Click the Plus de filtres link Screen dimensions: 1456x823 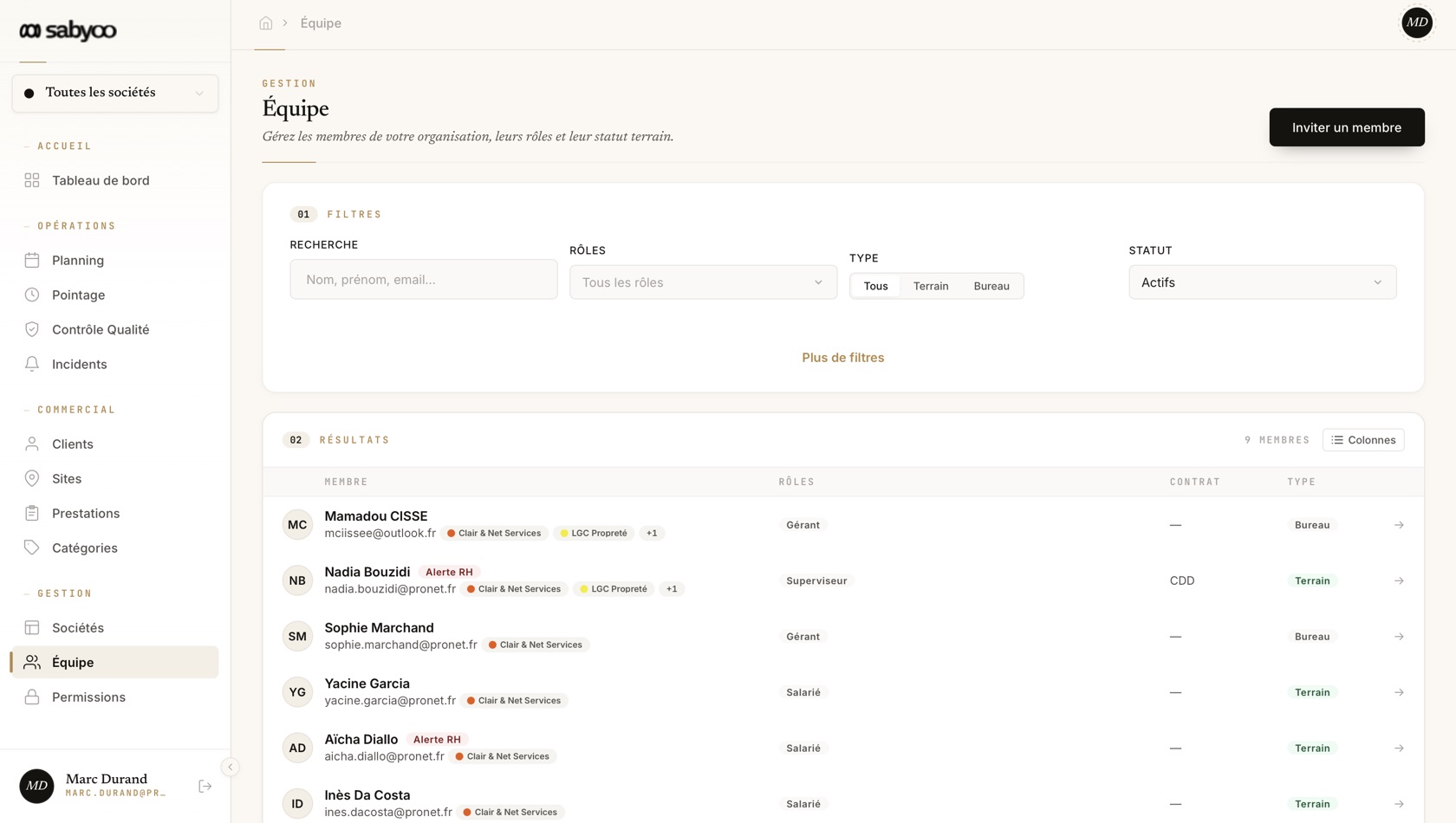coord(842,358)
